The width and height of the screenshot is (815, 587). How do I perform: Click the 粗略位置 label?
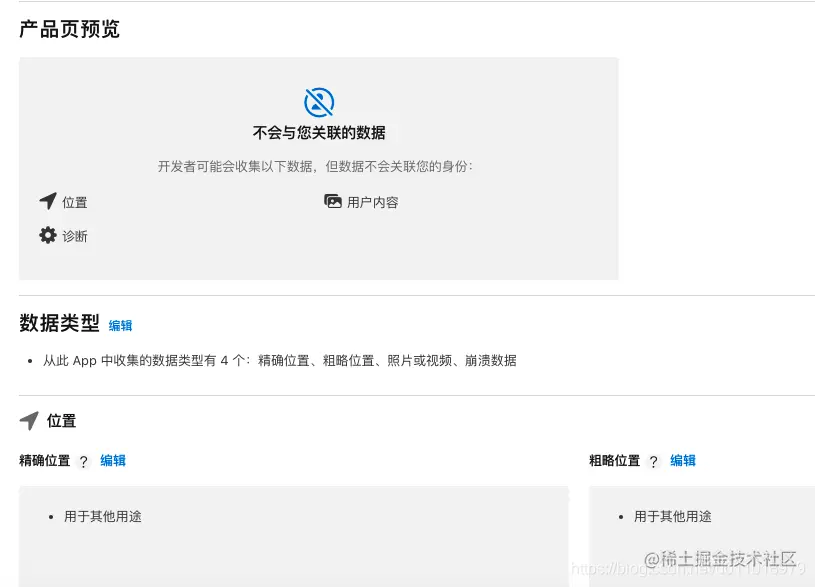[x=614, y=461]
